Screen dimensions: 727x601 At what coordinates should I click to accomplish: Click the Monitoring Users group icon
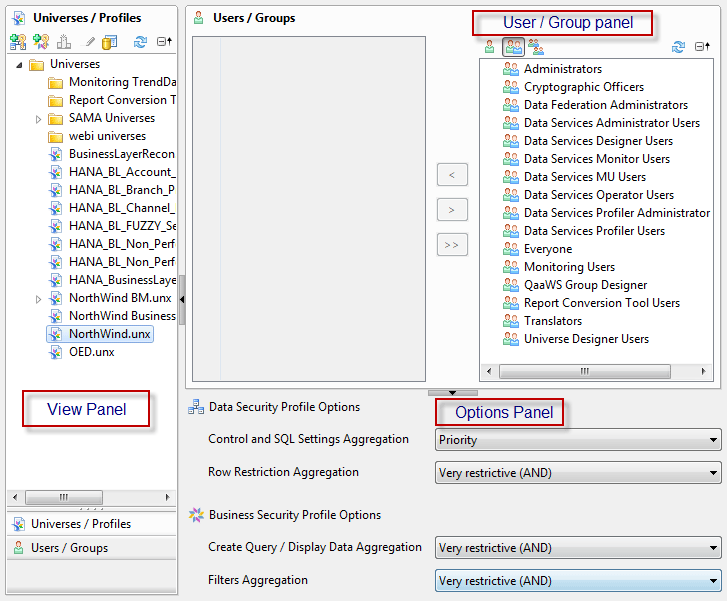pyautogui.click(x=510, y=267)
